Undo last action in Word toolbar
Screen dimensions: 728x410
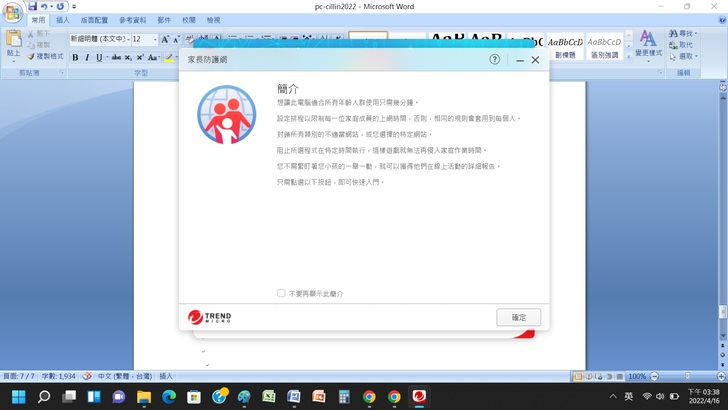tap(44, 7)
